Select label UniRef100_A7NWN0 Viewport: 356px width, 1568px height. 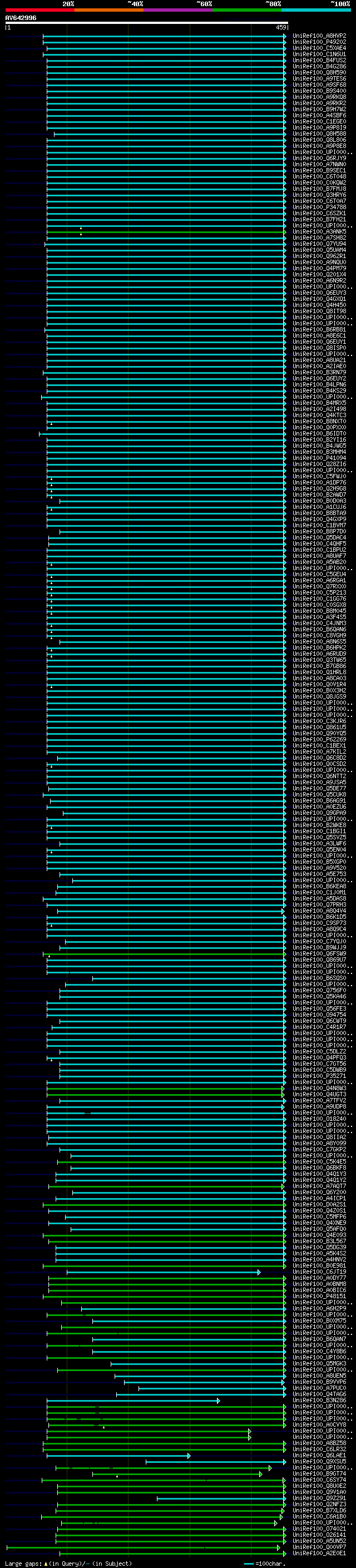[319, 164]
